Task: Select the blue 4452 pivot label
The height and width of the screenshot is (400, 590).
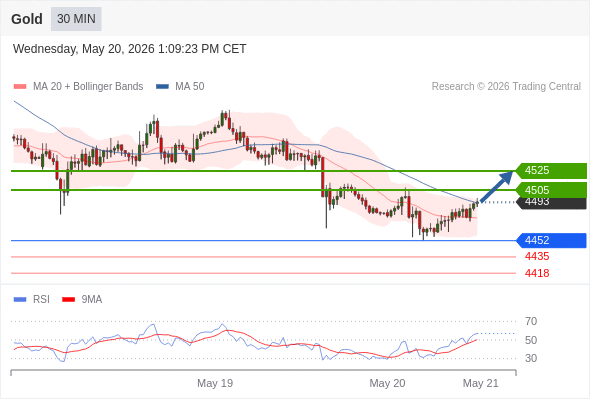Action: point(551,240)
